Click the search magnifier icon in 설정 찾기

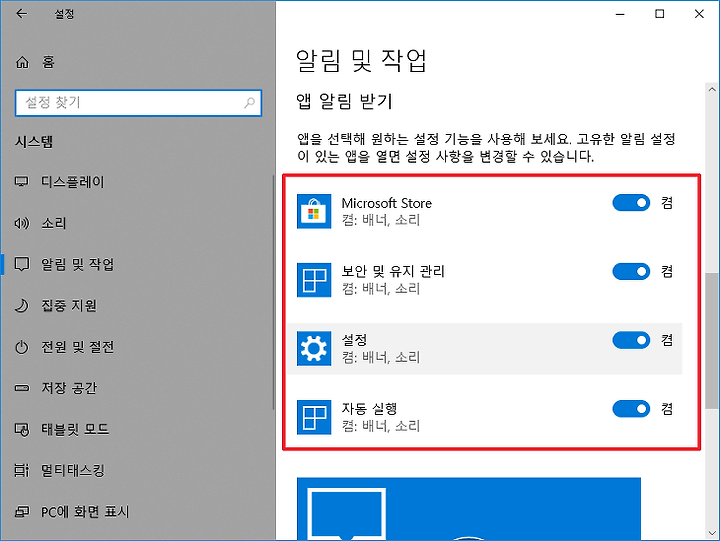tap(249, 102)
